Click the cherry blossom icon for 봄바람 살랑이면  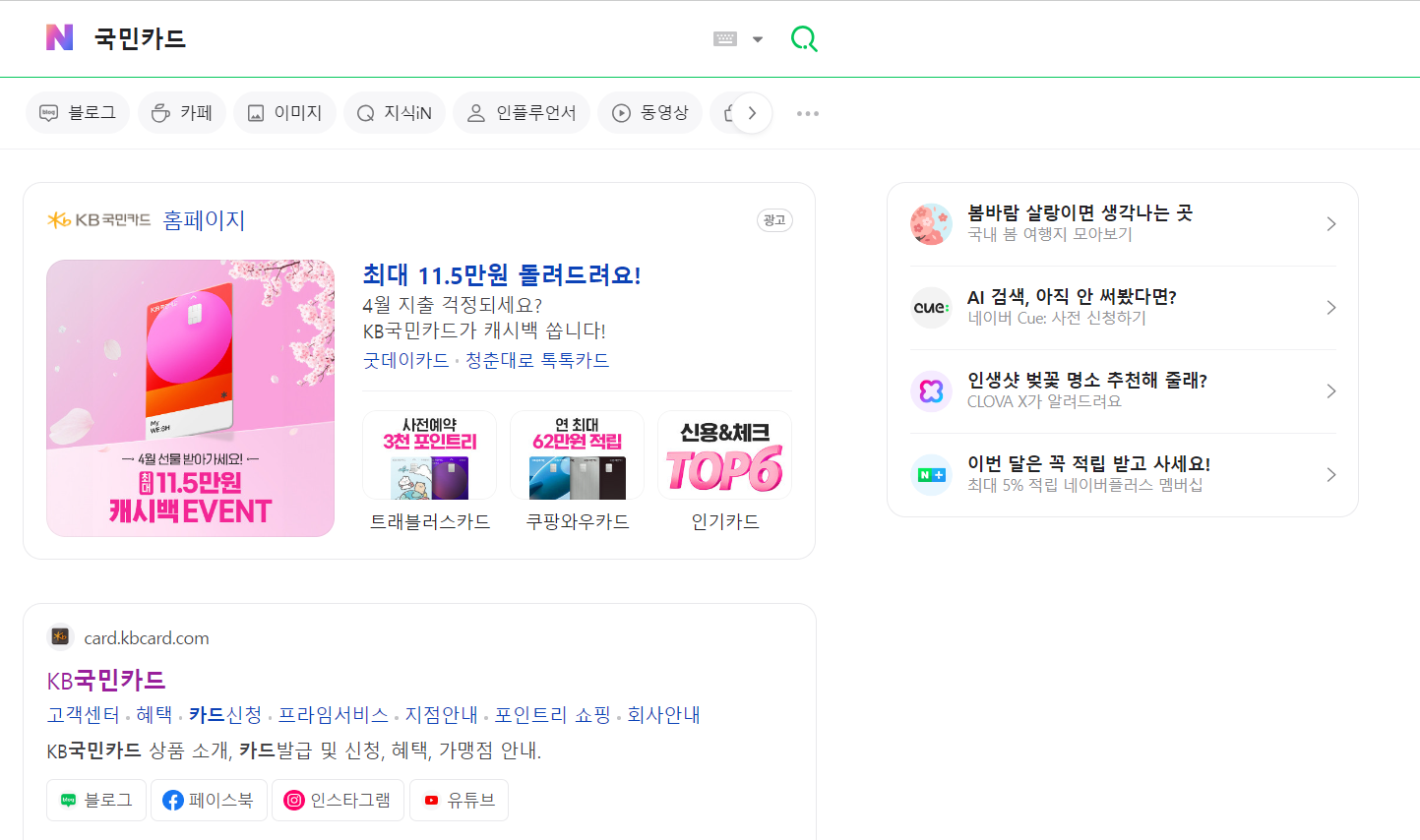pos(931,224)
